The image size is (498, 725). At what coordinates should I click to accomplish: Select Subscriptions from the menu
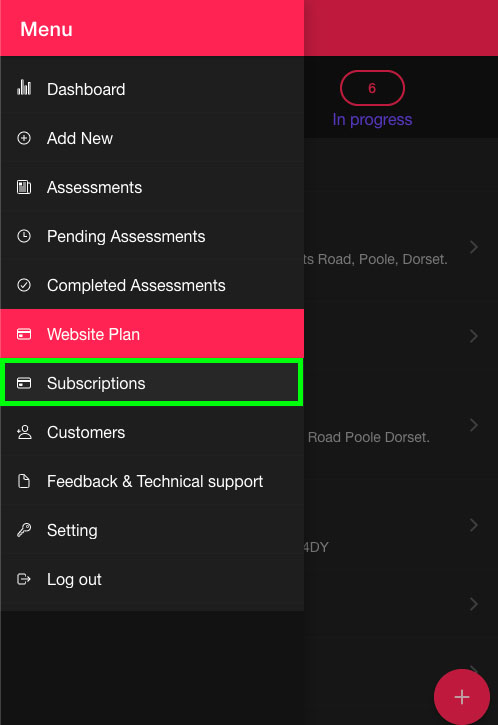coord(152,383)
